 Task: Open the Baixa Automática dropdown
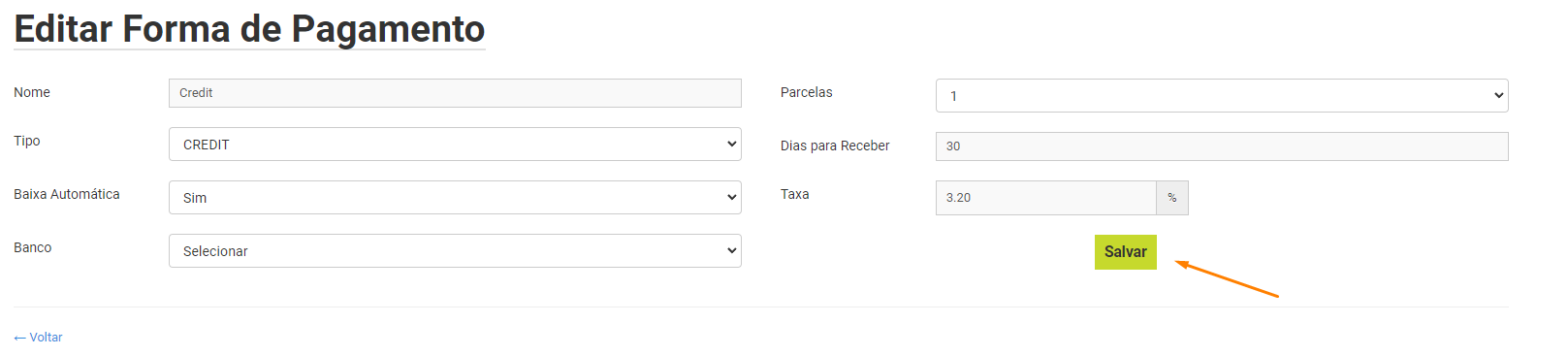[455, 198]
